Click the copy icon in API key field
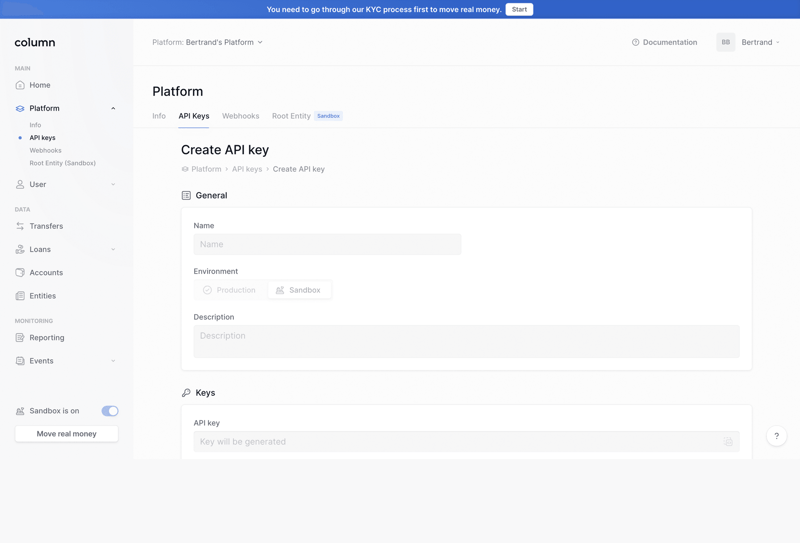Screen dimensions: 800x543 pyautogui.click(x=728, y=441)
